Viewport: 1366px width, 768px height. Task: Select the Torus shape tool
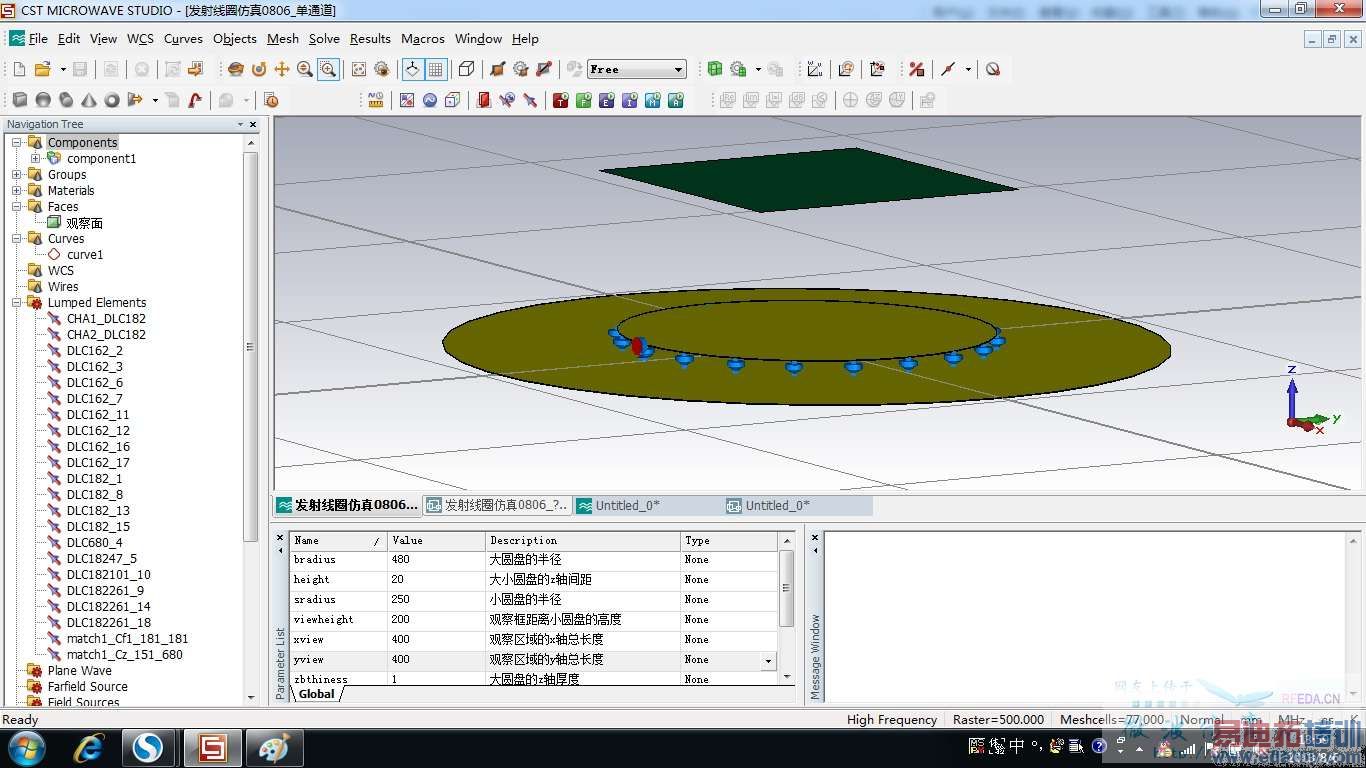coord(112,100)
